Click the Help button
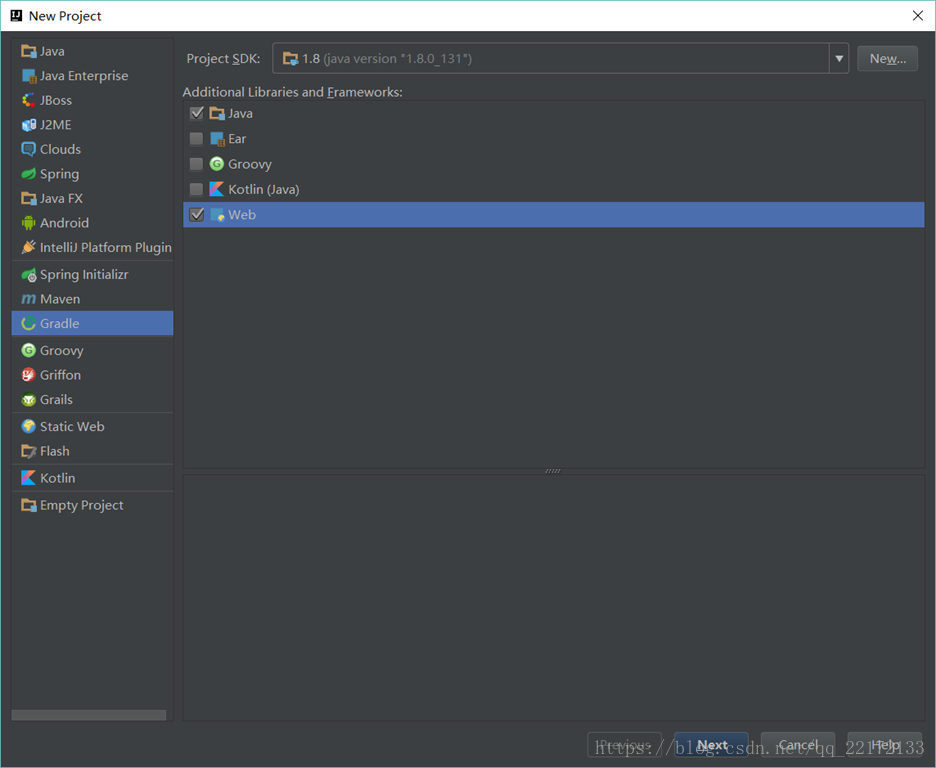 [884, 745]
